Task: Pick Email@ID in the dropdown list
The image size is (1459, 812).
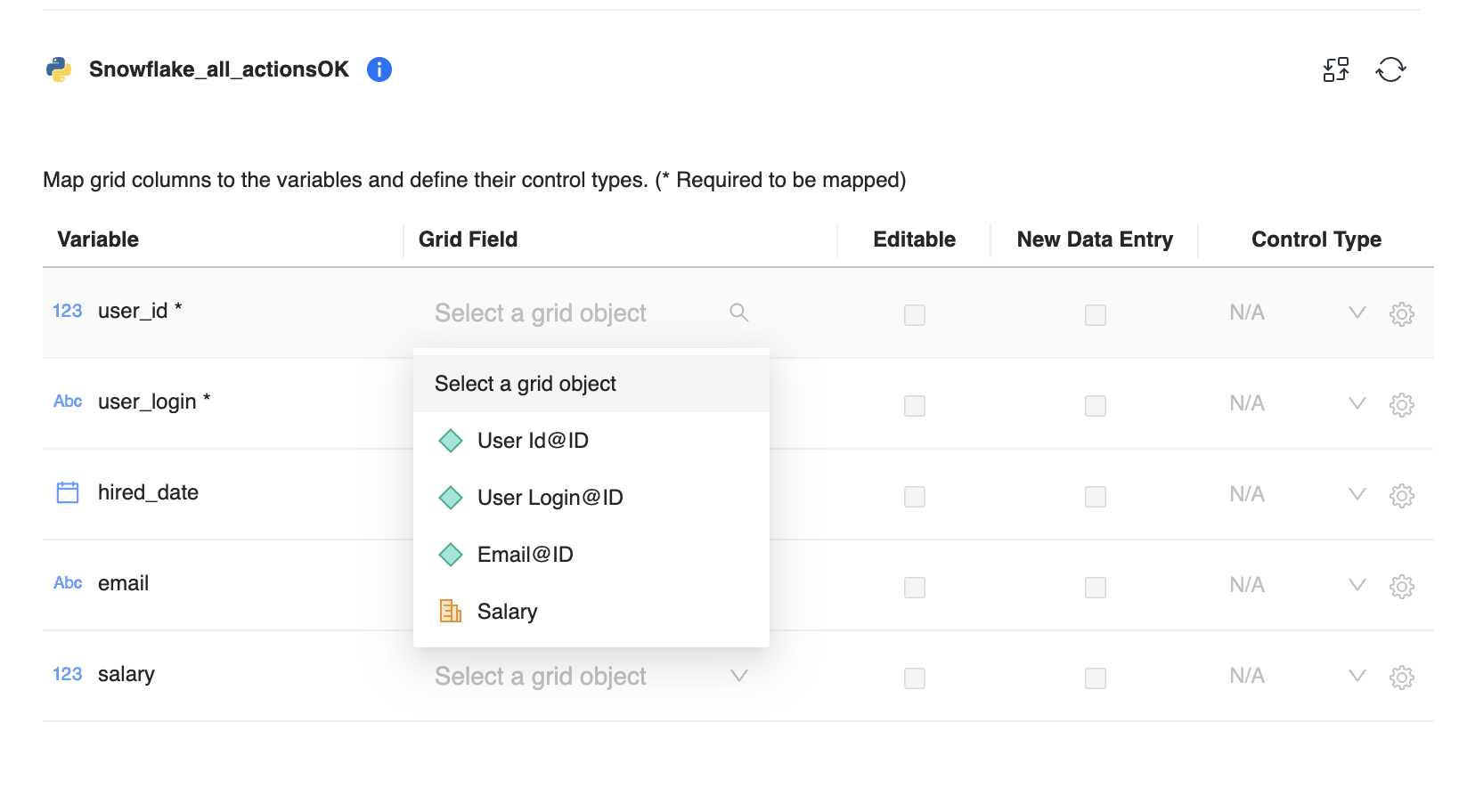Action: coord(525,555)
